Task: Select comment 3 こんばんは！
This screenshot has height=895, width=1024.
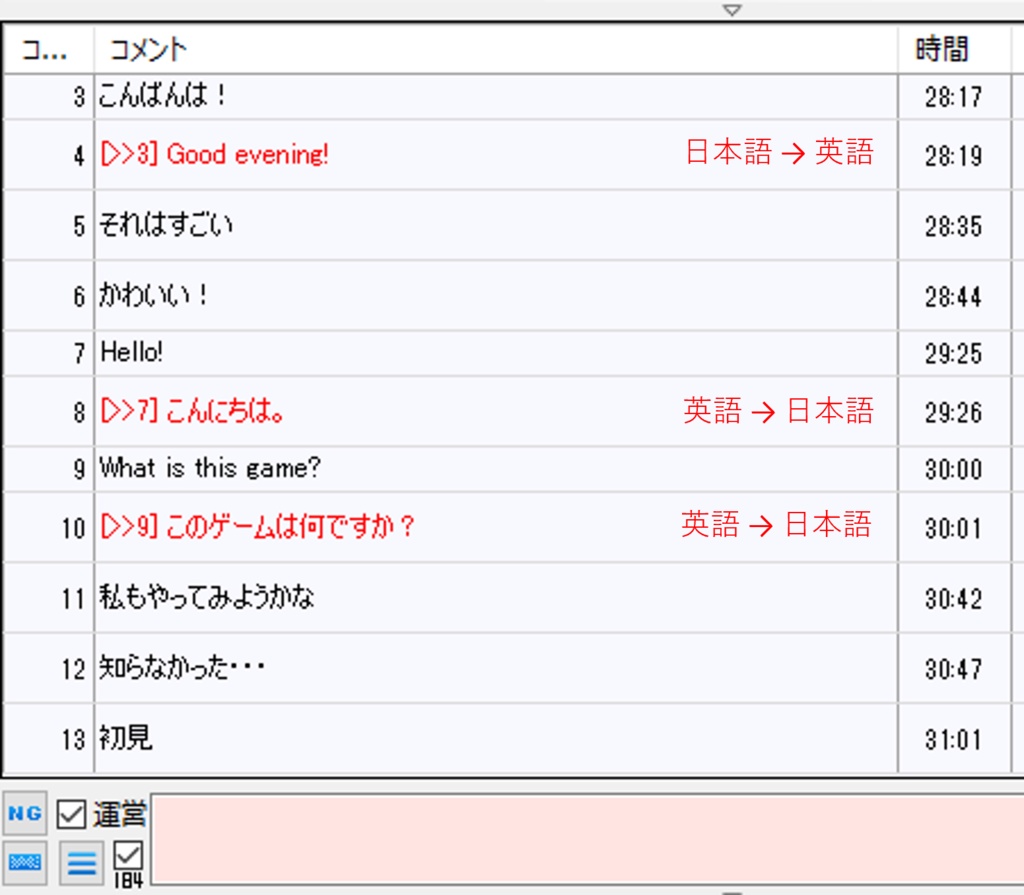Action: pyautogui.click(x=300, y=97)
